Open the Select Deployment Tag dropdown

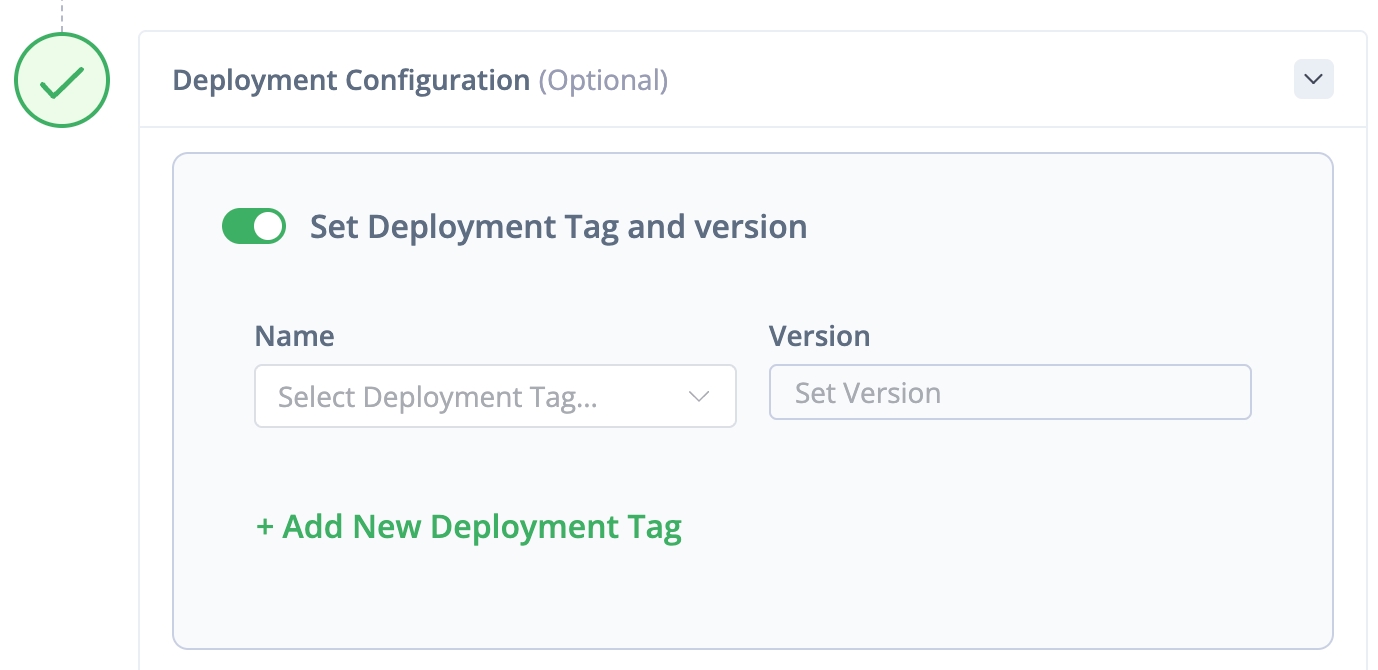495,397
